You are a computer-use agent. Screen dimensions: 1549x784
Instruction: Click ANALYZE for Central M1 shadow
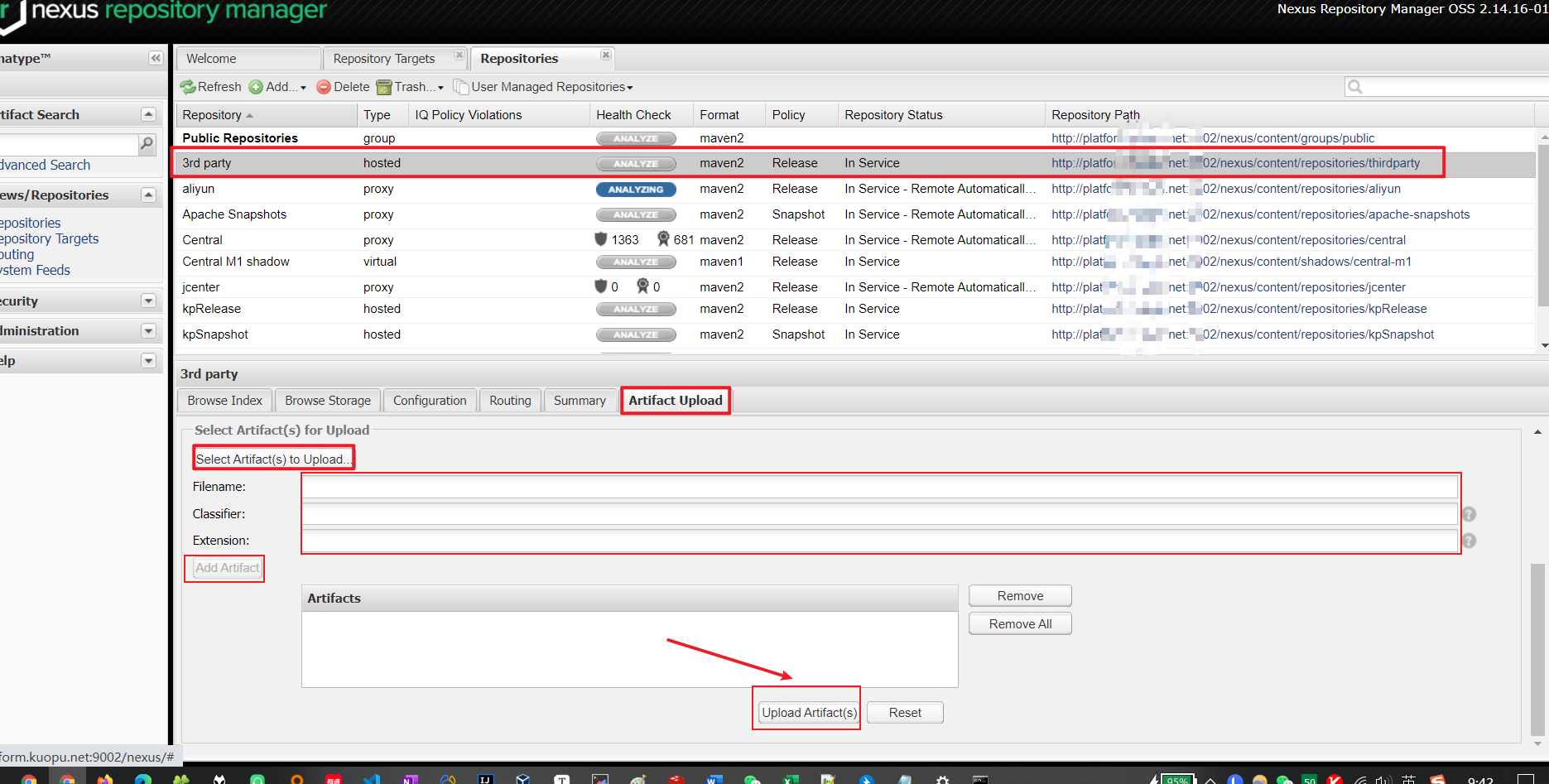(636, 262)
